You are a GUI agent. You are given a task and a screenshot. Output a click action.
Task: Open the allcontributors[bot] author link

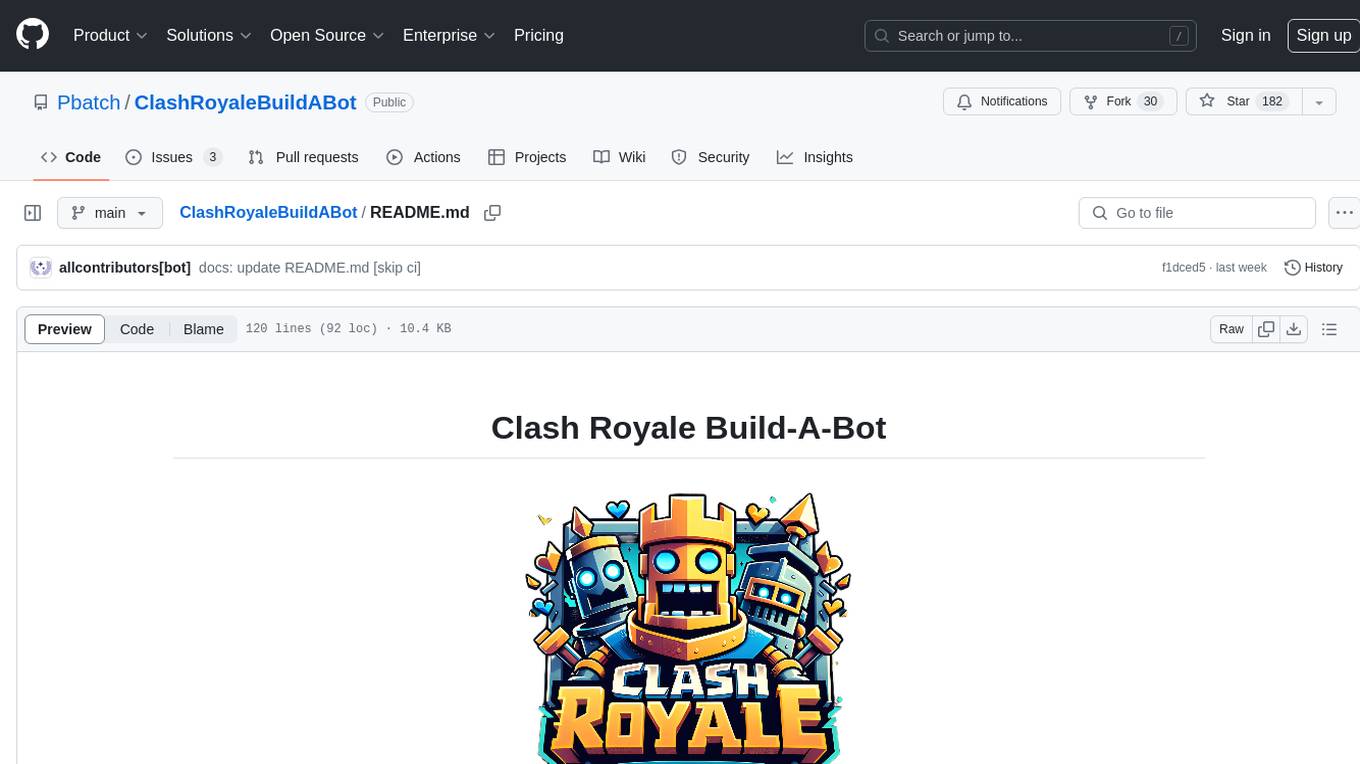pos(125,267)
